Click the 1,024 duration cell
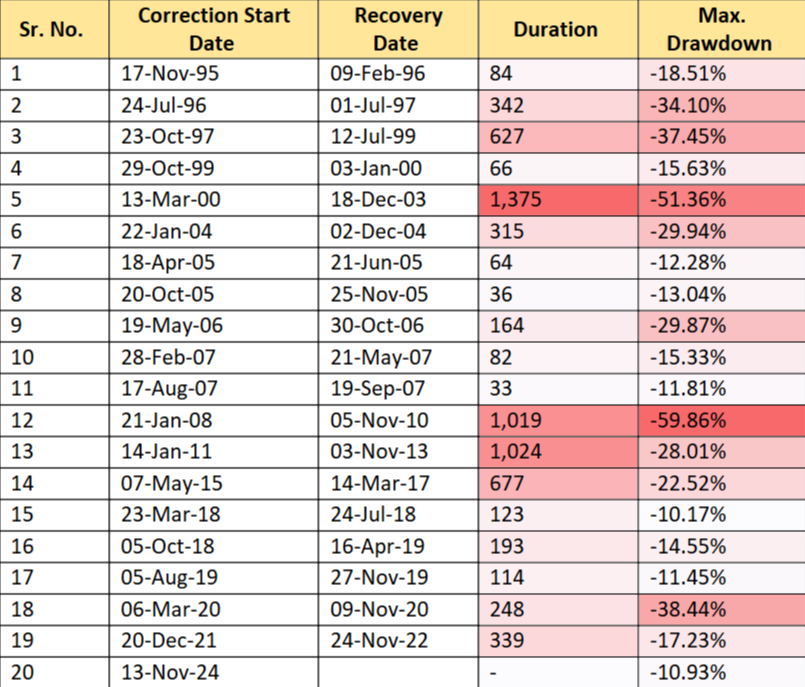 pos(556,452)
